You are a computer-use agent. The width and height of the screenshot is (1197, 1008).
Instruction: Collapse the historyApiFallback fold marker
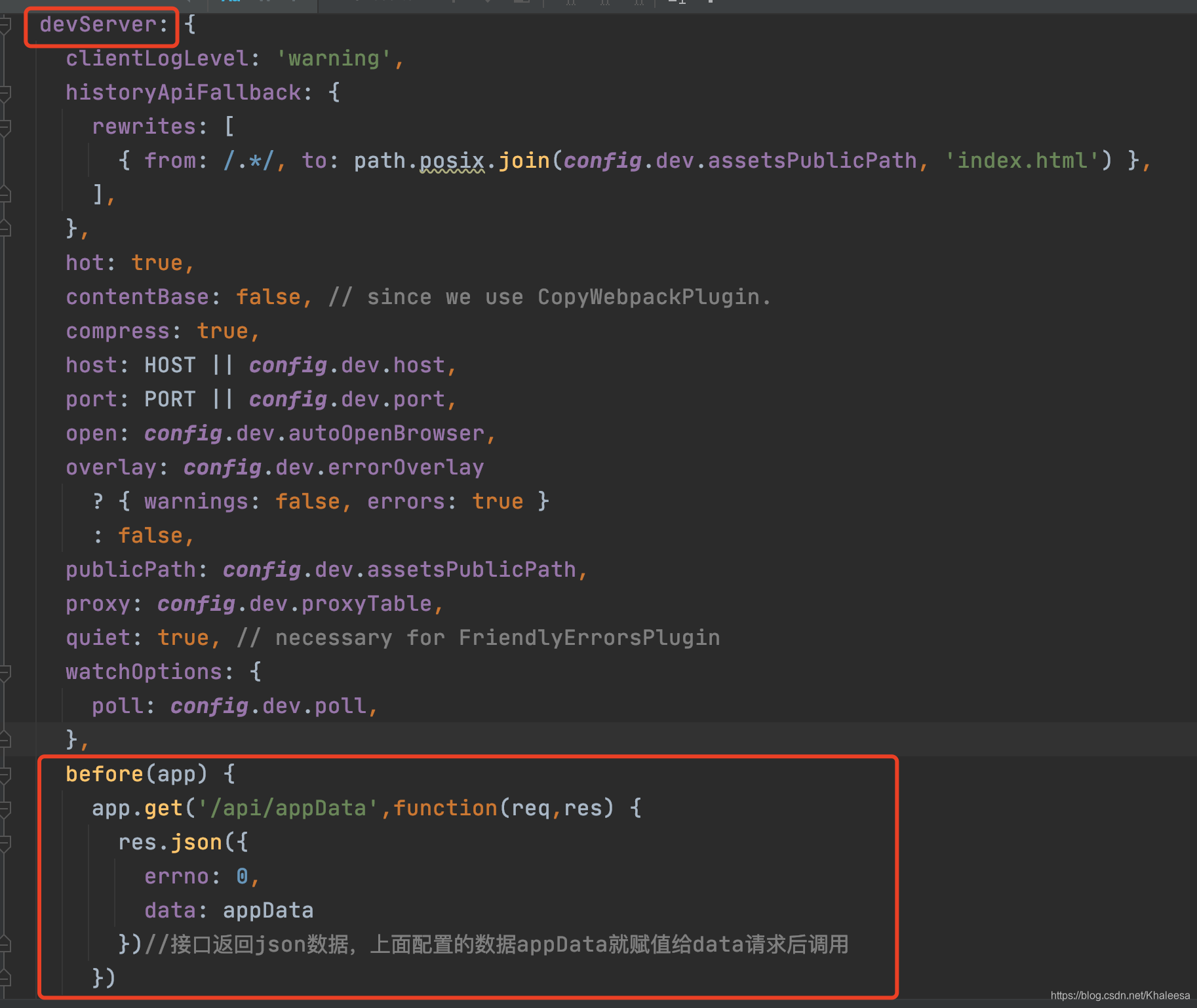pos(5,94)
